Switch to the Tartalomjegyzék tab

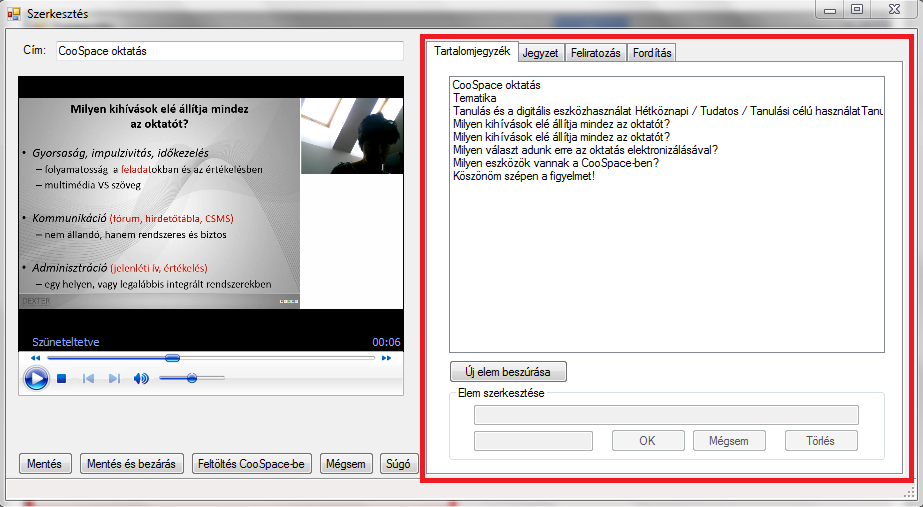[x=472, y=51]
